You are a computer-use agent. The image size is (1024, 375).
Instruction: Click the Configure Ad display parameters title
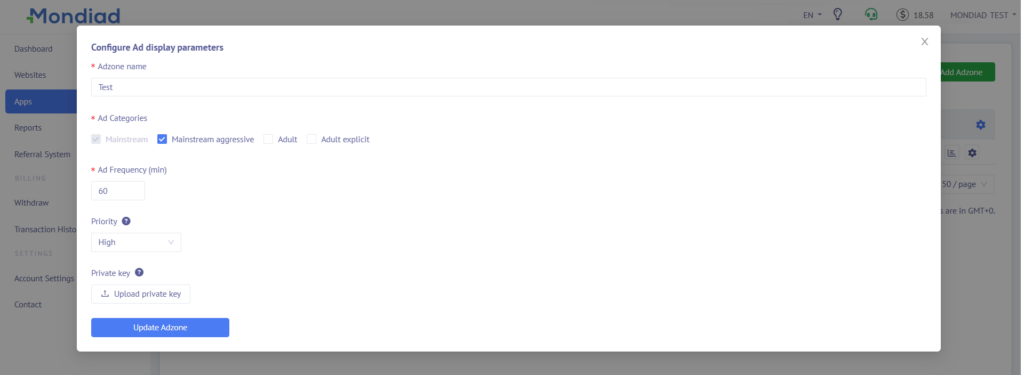[157, 48]
